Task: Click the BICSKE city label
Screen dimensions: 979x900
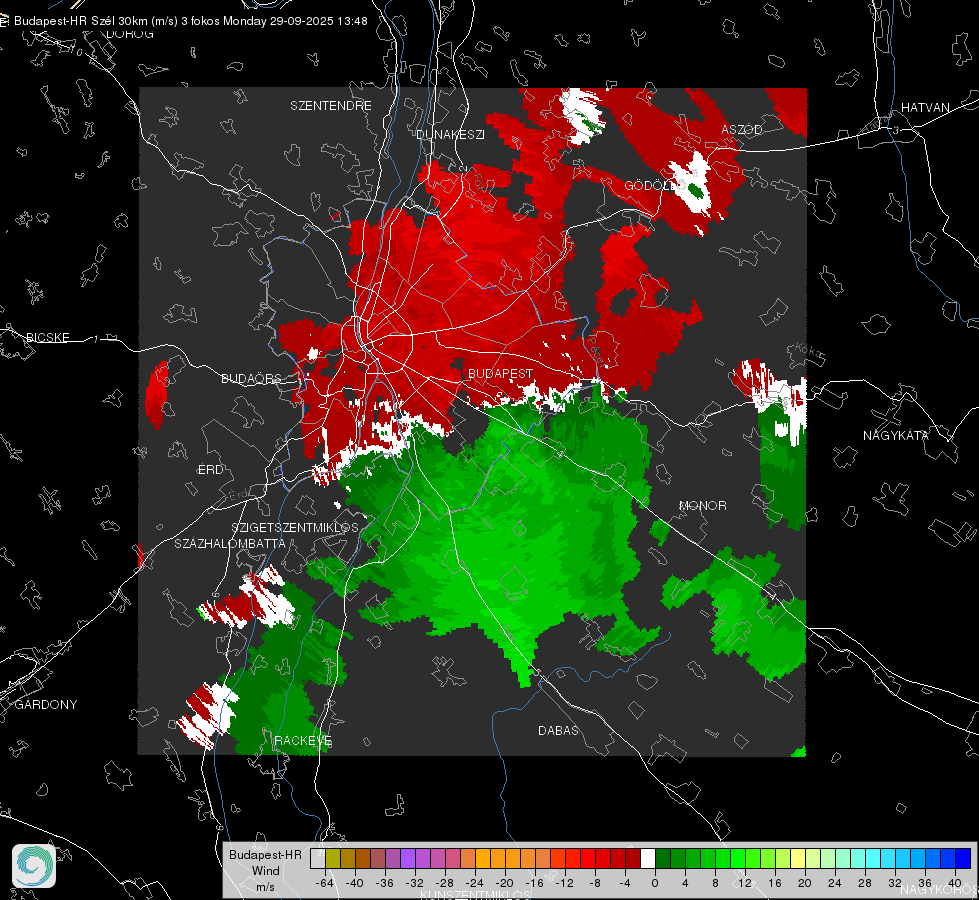Action: click(x=47, y=338)
